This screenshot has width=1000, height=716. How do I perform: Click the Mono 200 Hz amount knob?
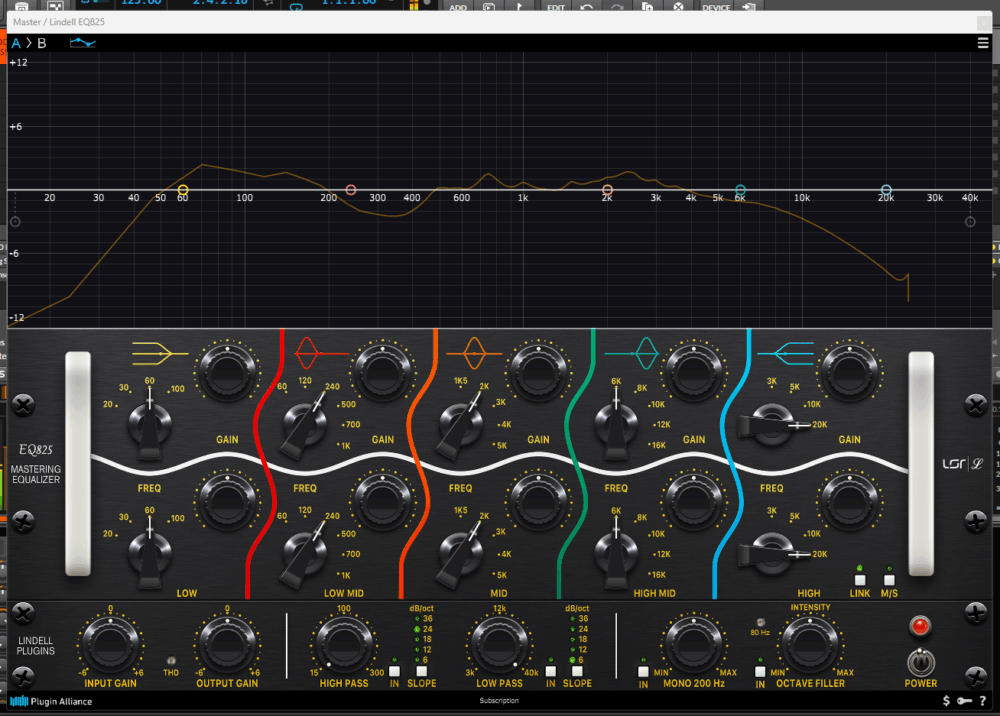pos(694,645)
